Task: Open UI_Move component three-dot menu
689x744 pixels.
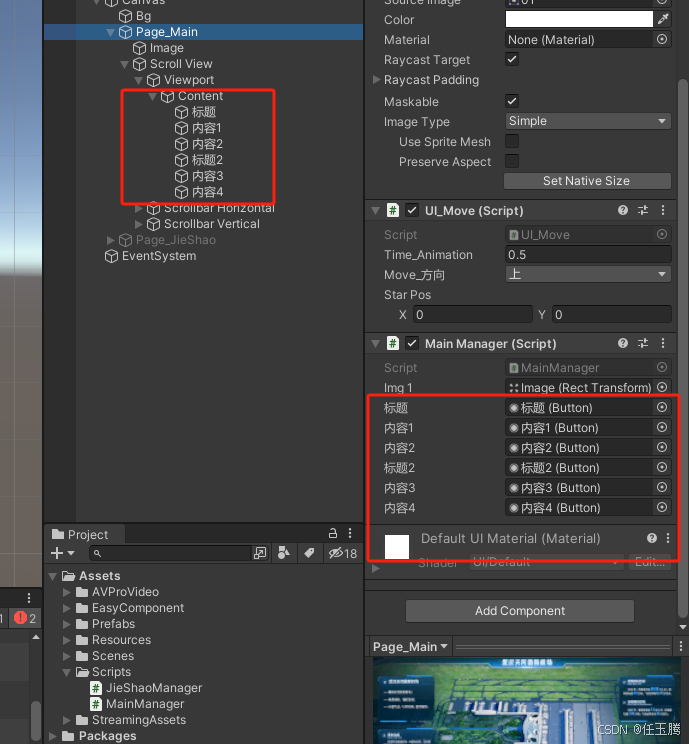Action: tap(663, 210)
